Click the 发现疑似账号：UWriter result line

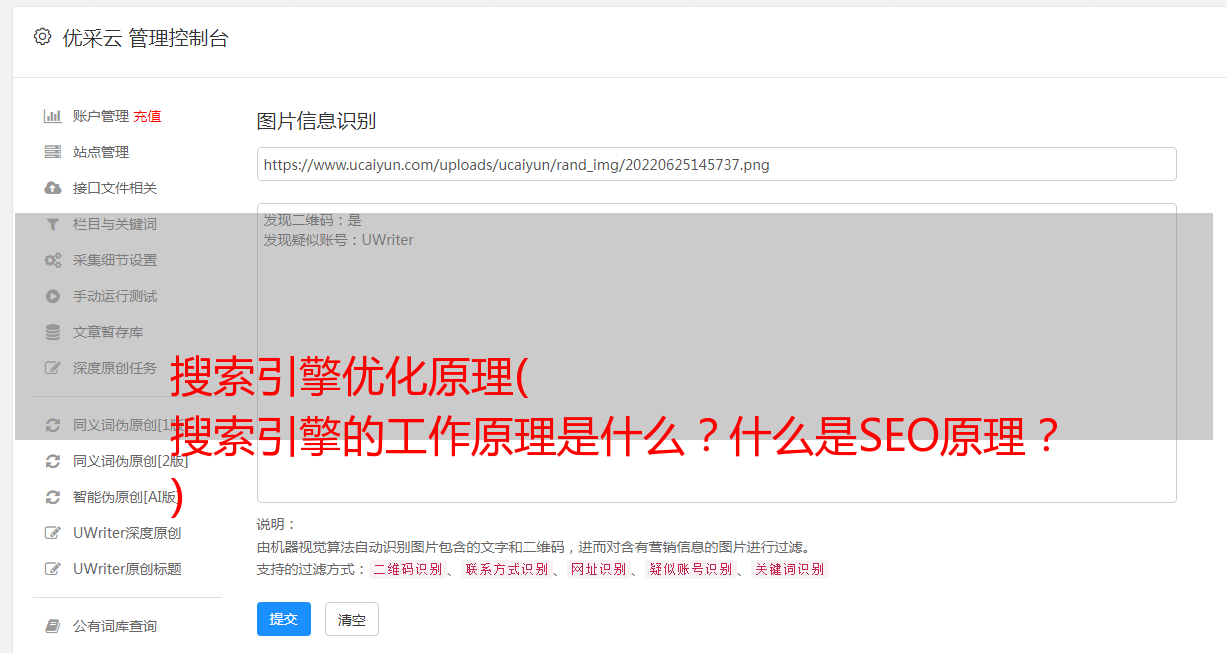click(339, 240)
